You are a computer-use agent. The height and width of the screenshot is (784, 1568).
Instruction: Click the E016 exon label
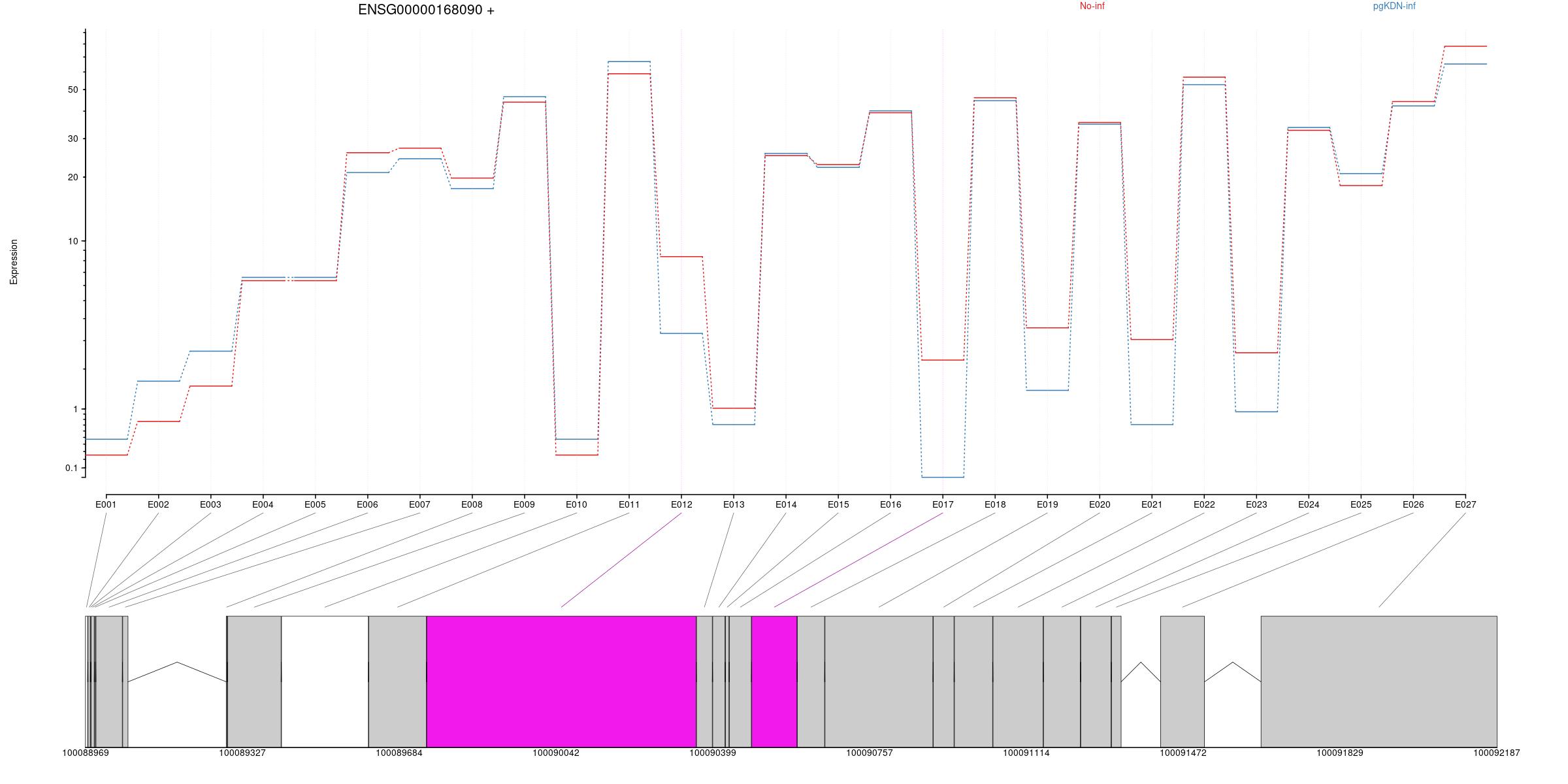890,504
